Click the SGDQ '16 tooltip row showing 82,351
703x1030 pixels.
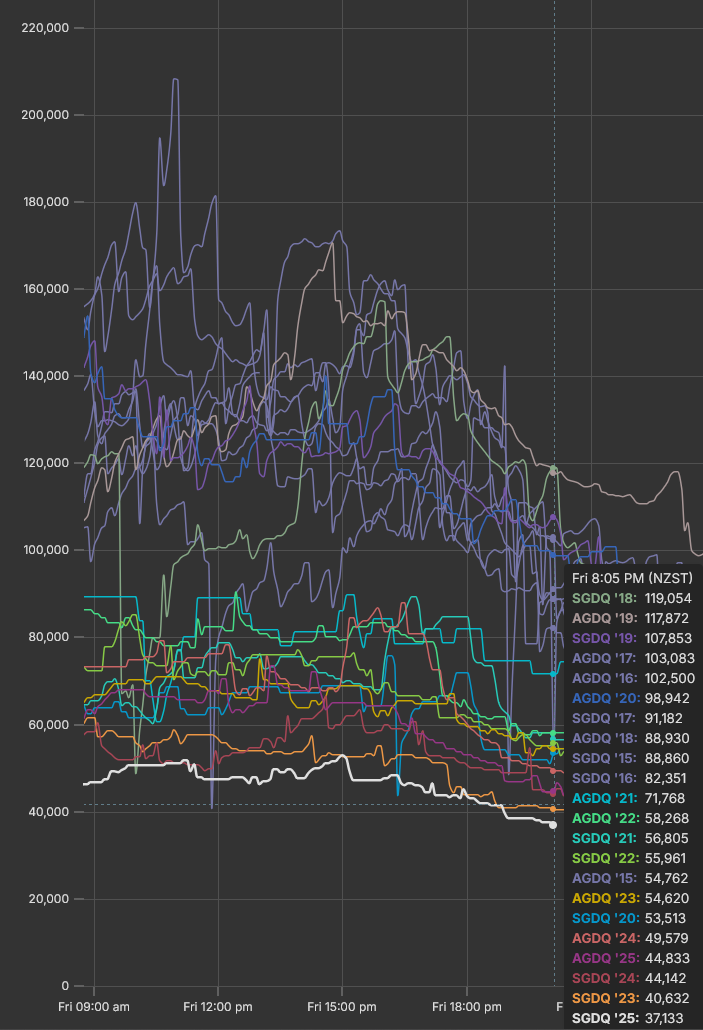[629, 778]
